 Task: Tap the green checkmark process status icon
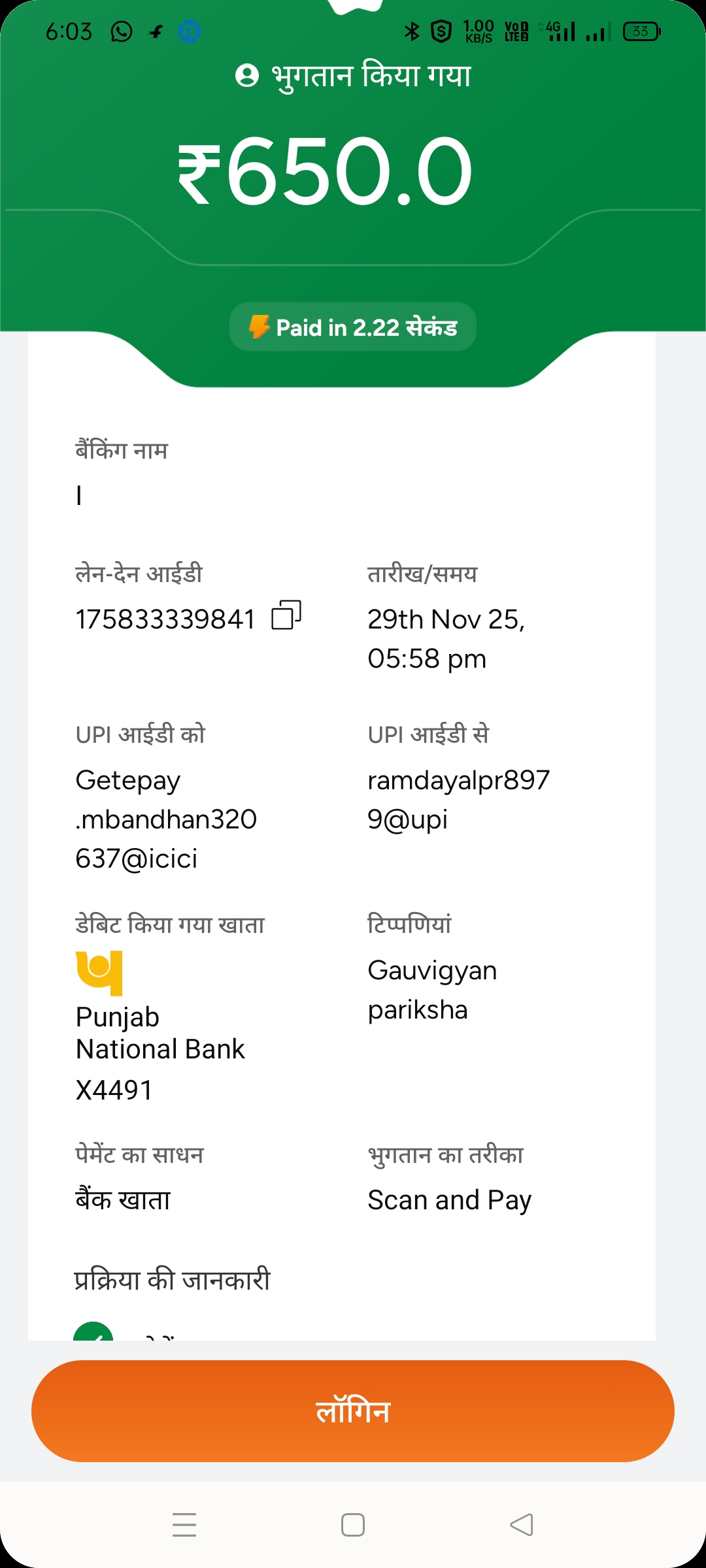[x=93, y=1333]
